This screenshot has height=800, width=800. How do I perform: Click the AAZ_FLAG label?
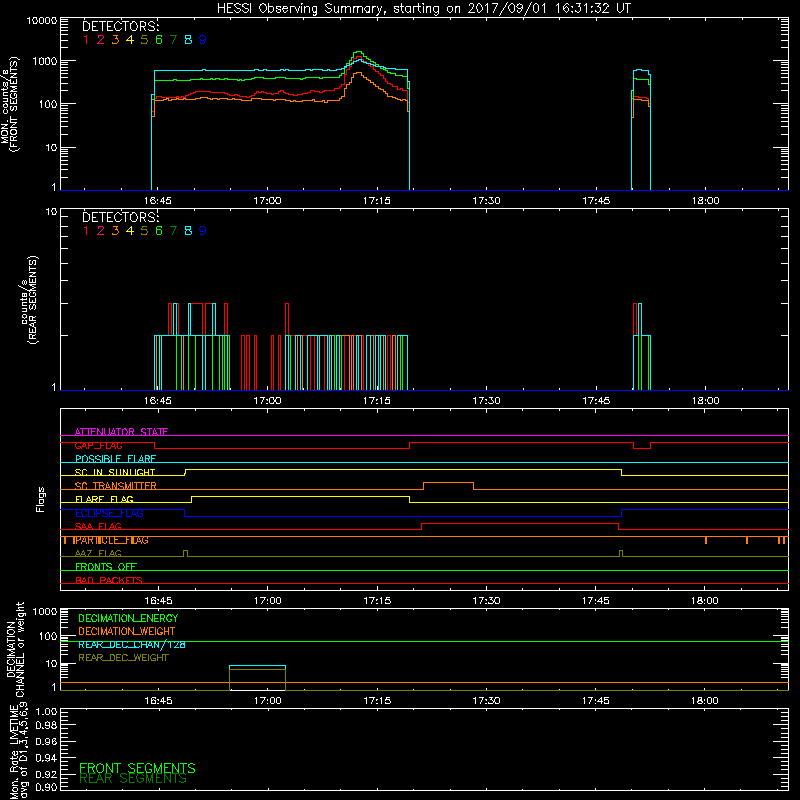tap(98, 553)
